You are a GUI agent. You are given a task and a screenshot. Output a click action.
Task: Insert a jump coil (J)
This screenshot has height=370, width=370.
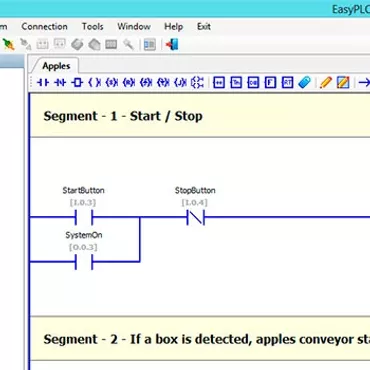point(180,82)
